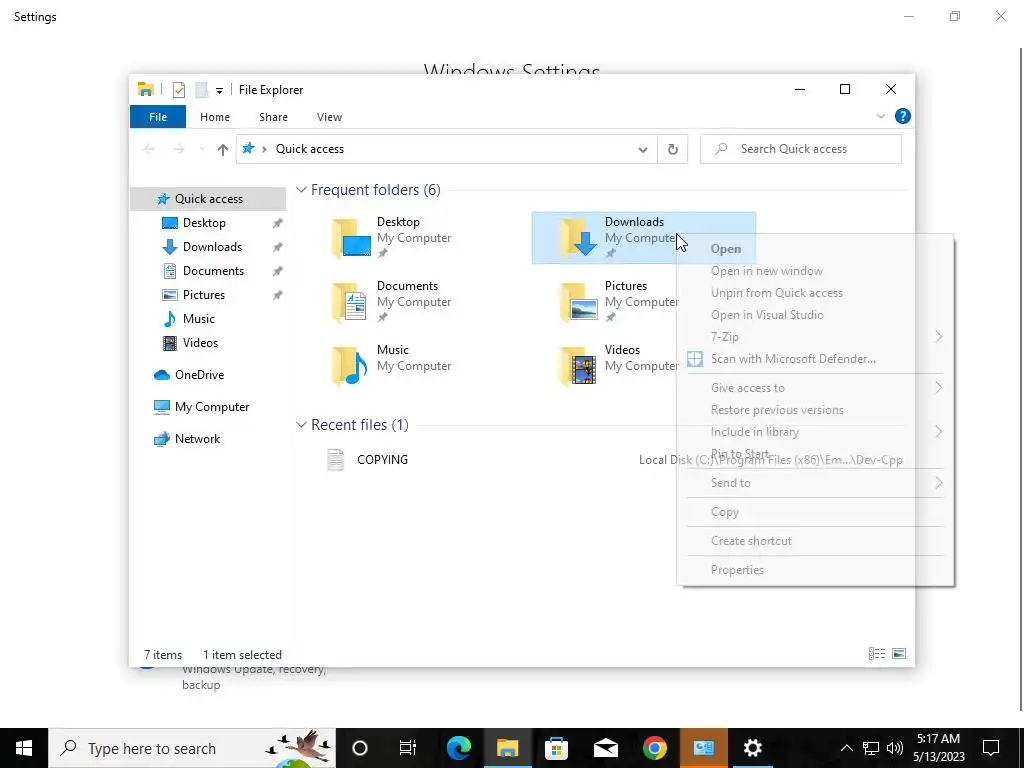Select the Documents folder icon in Frequent folders

[x=351, y=302]
